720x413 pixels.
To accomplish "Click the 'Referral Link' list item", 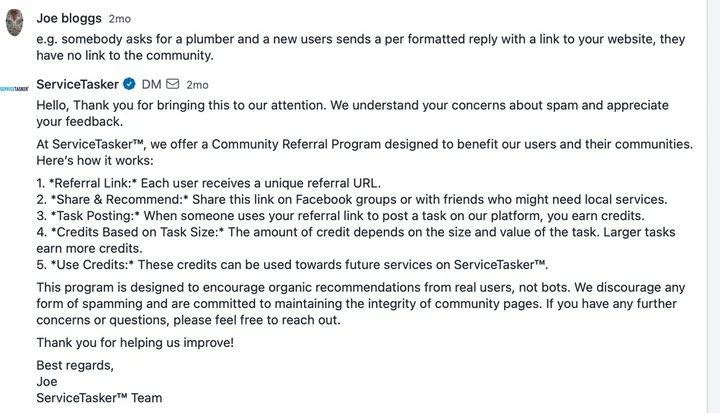I will (x=208, y=182).
